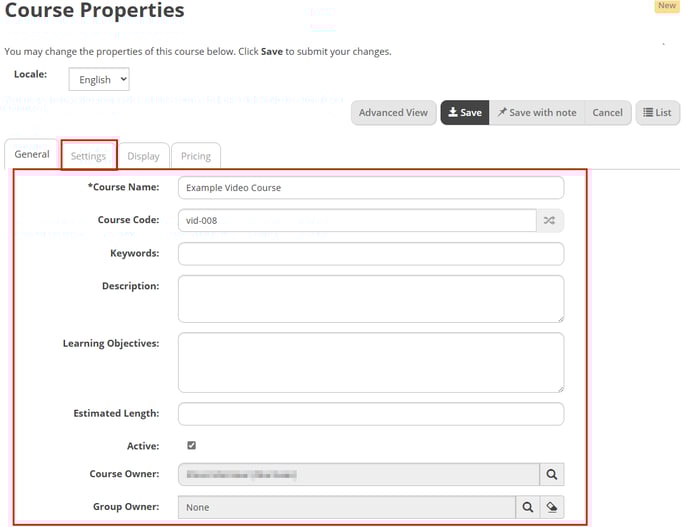
Task: Toggle the Active checkbox
Action: 191,446
